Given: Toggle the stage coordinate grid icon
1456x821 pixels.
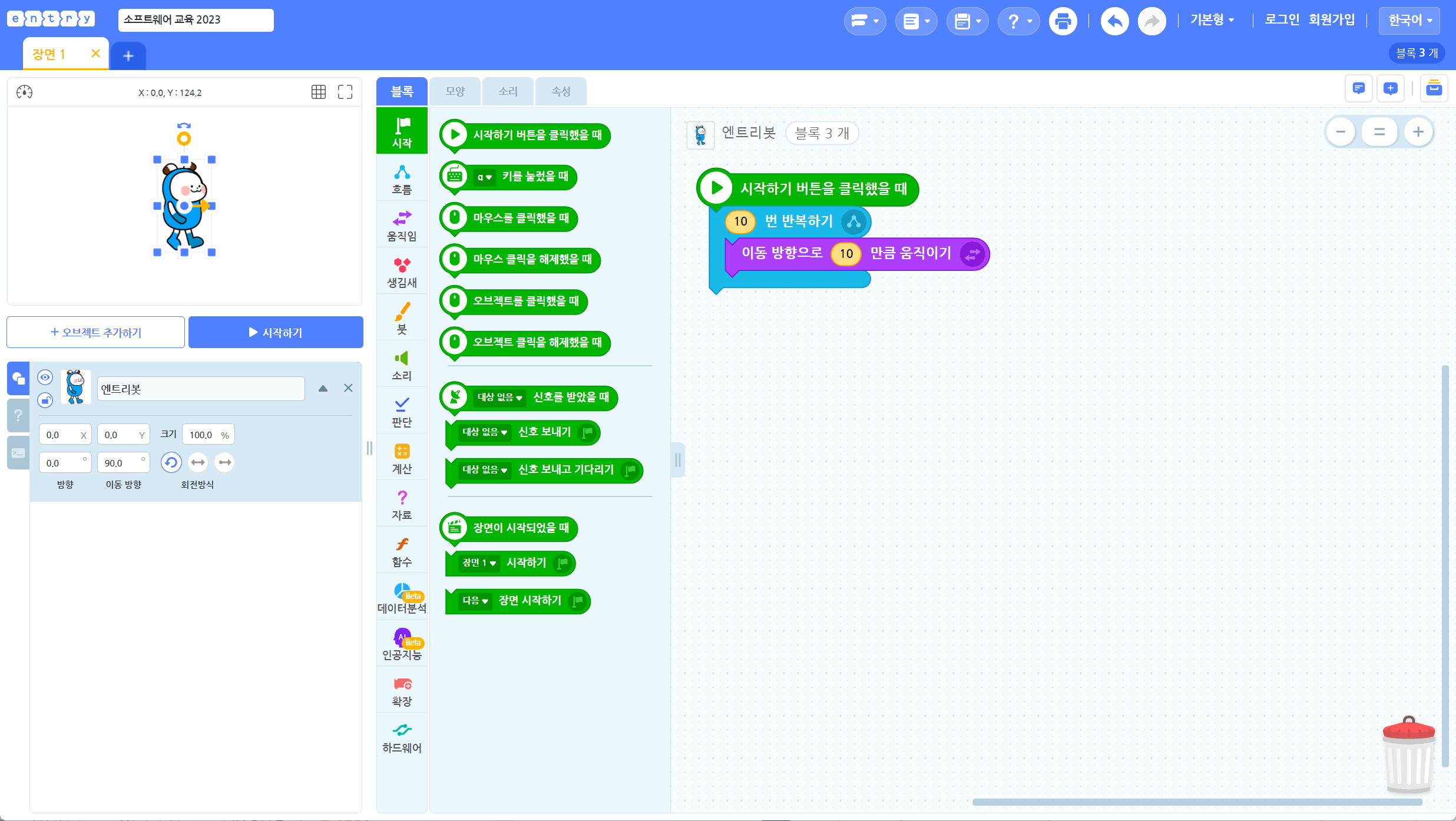Looking at the screenshot, I should point(319,92).
